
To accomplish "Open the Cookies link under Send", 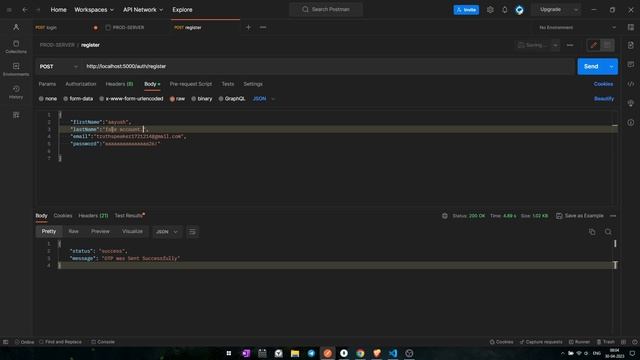I will pyautogui.click(x=603, y=84).
